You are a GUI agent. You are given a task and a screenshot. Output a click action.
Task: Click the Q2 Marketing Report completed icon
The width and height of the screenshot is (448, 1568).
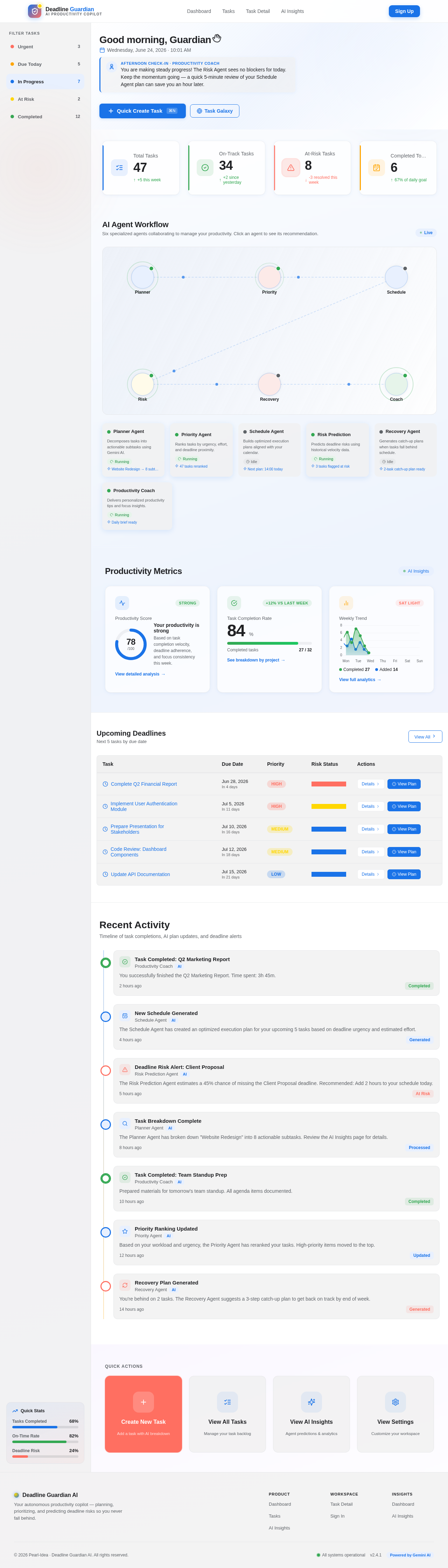(x=125, y=962)
